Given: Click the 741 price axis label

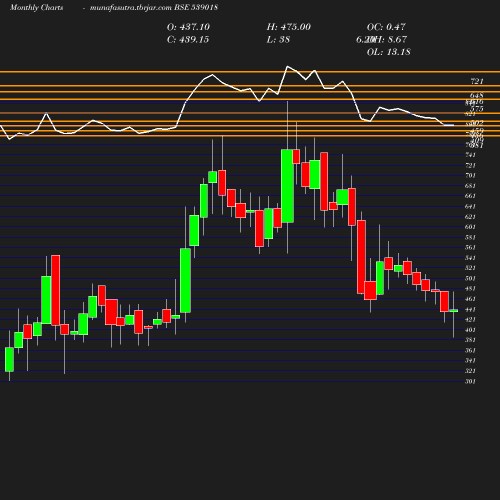Looking at the screenshot, I should [x=470, y=155].
